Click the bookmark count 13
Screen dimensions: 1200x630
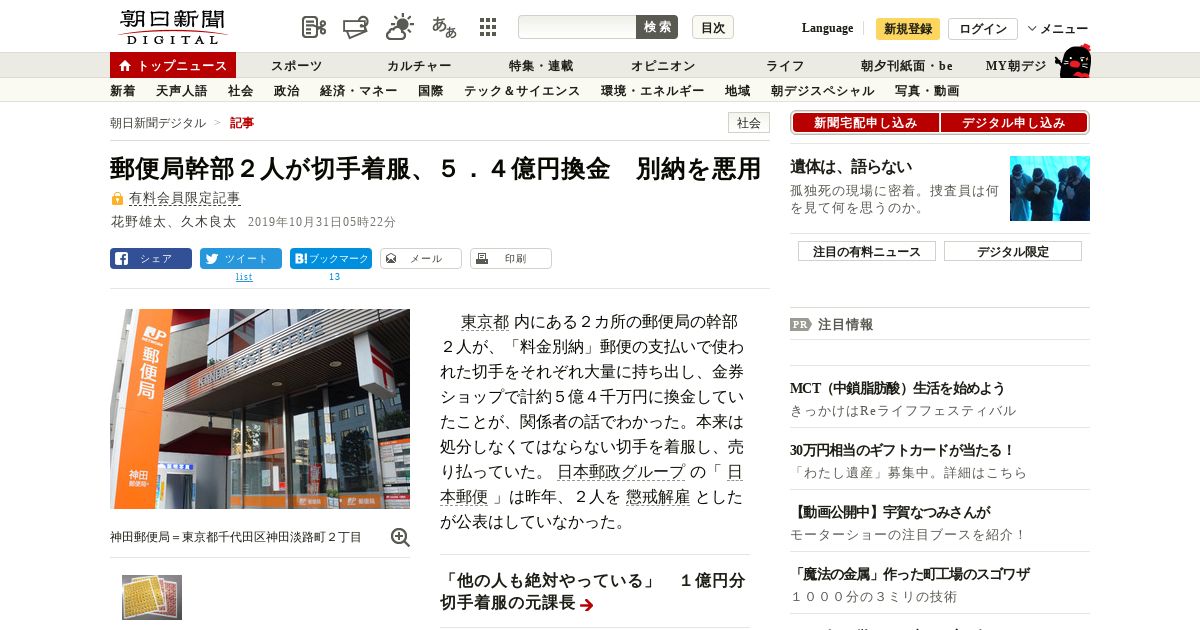coord(334,277)
